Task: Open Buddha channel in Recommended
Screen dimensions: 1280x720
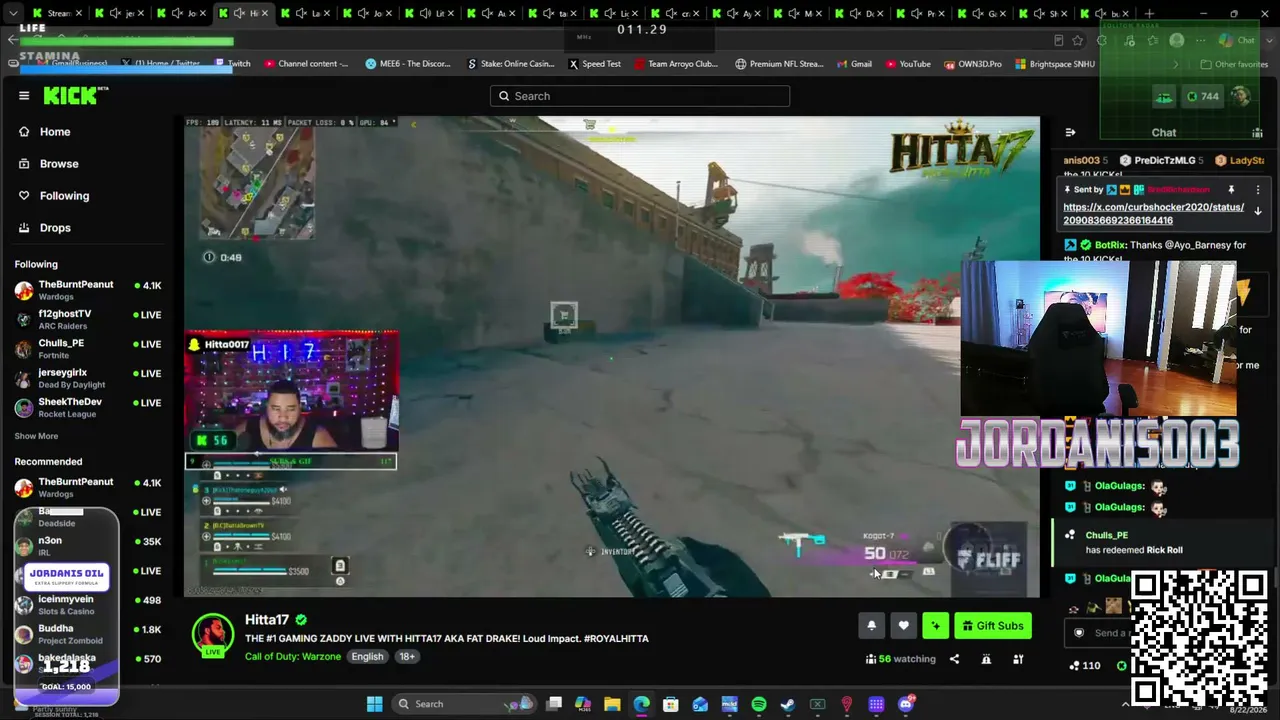Action: pyautogui.click(x=88, y=634)
